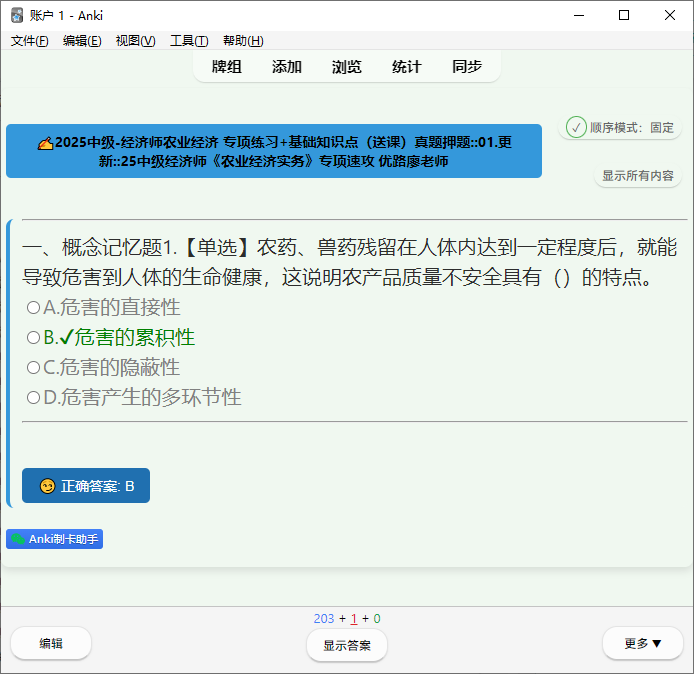Click the 显示答案 button
The image size is (694, 674).
347,645
